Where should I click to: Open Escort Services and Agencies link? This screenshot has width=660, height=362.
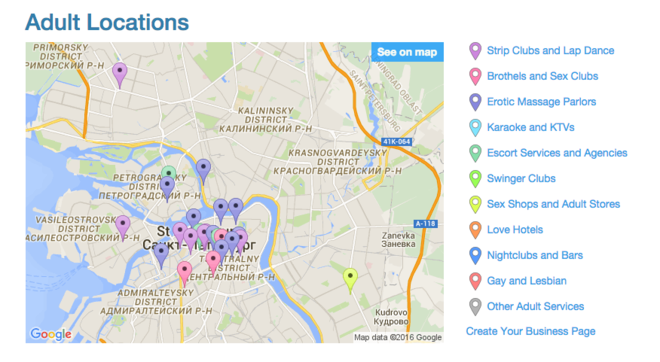pyautogui.click(x=557, y=153)
